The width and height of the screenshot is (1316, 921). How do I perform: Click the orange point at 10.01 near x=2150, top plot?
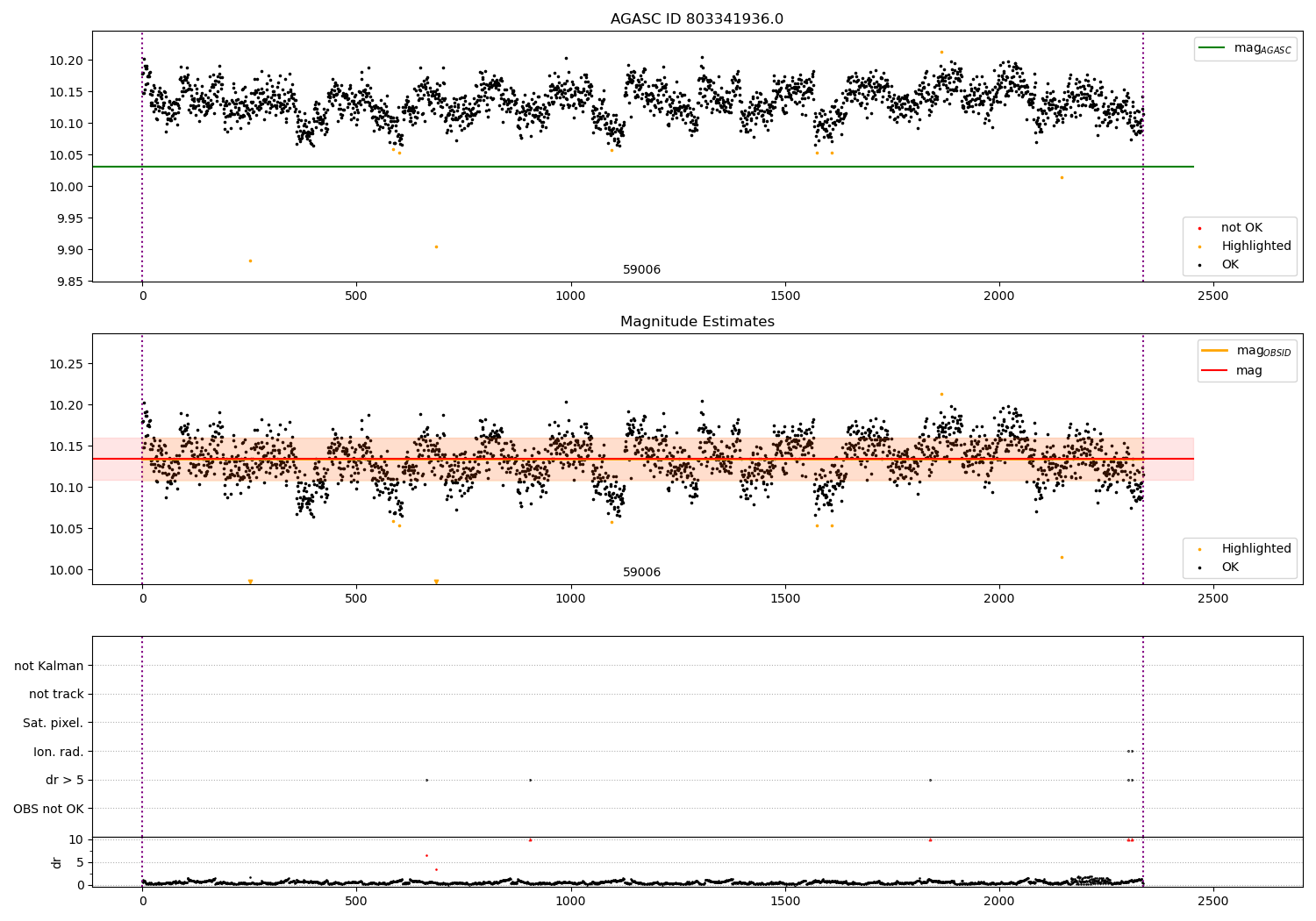coord(1062,177)
